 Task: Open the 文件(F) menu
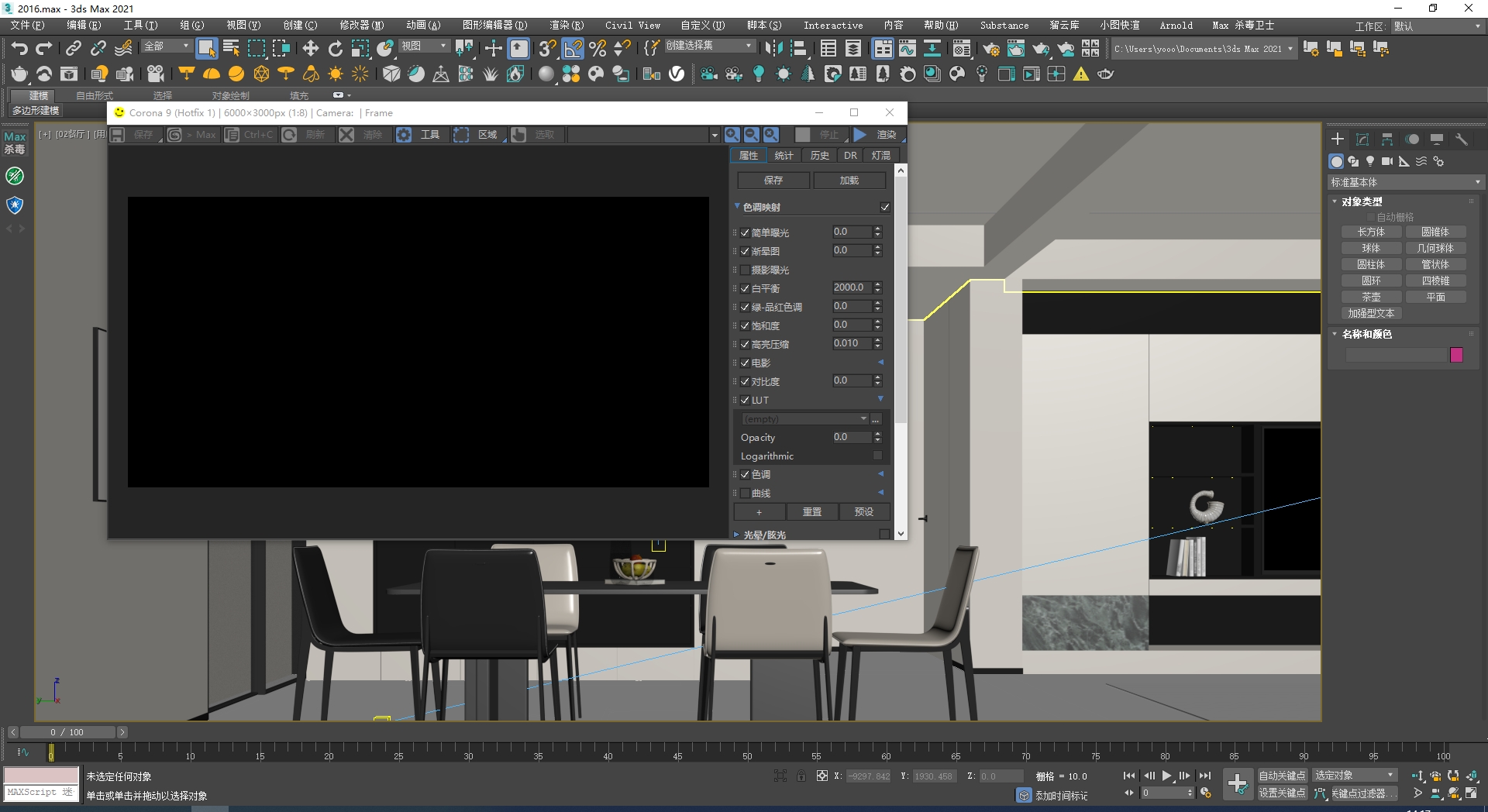click(27, 25)
